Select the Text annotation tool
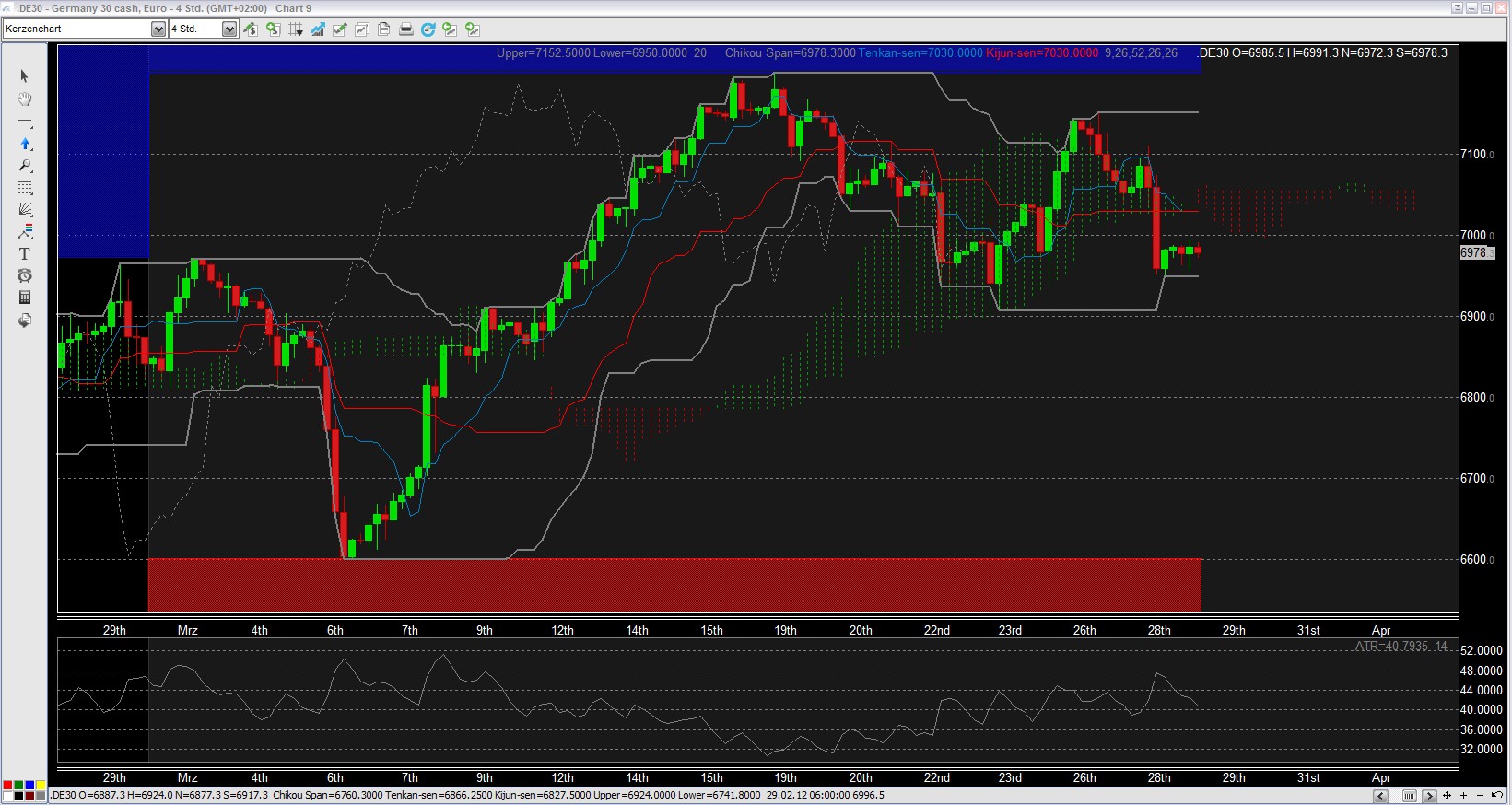 (25, 254)
